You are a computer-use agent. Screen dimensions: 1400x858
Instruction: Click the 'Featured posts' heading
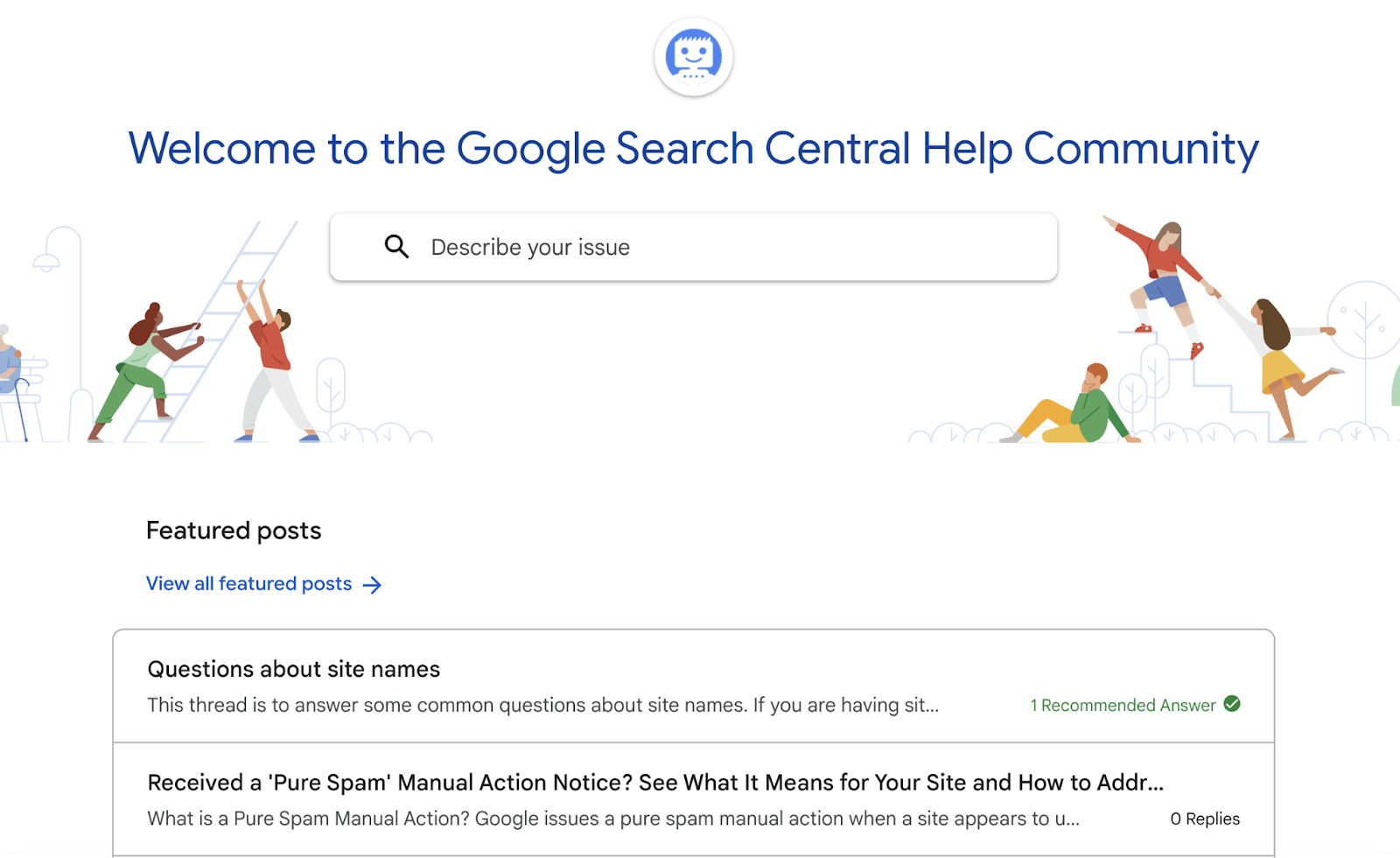(x=234, y=530)
